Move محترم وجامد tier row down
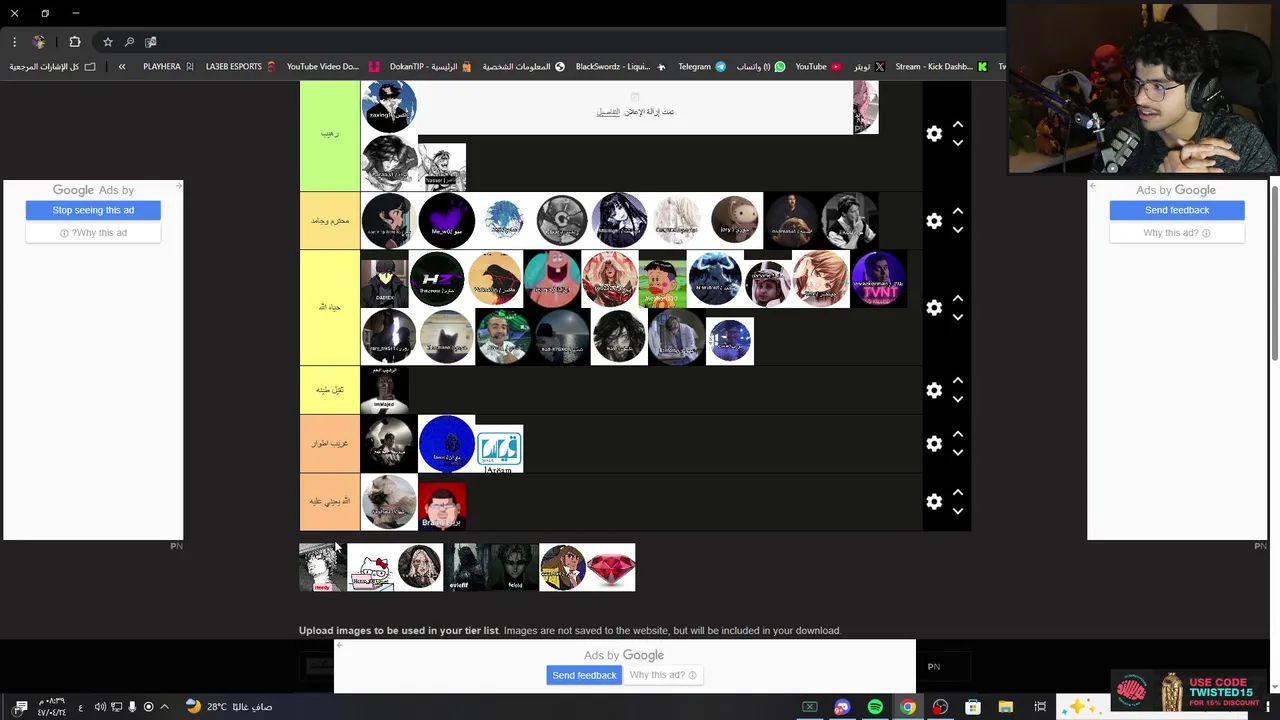The image size is (1280, 720). [958, 230]
